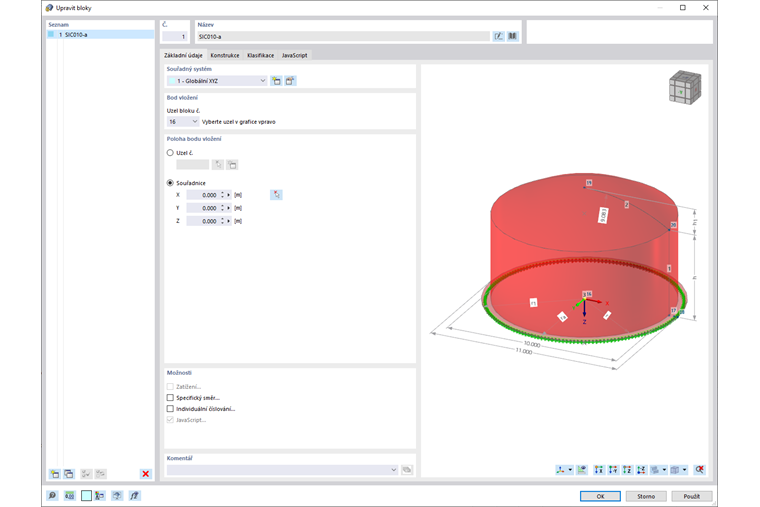760x507 pixels.
Task: Expand the print icon dropdown arrow
Action: 665,470
